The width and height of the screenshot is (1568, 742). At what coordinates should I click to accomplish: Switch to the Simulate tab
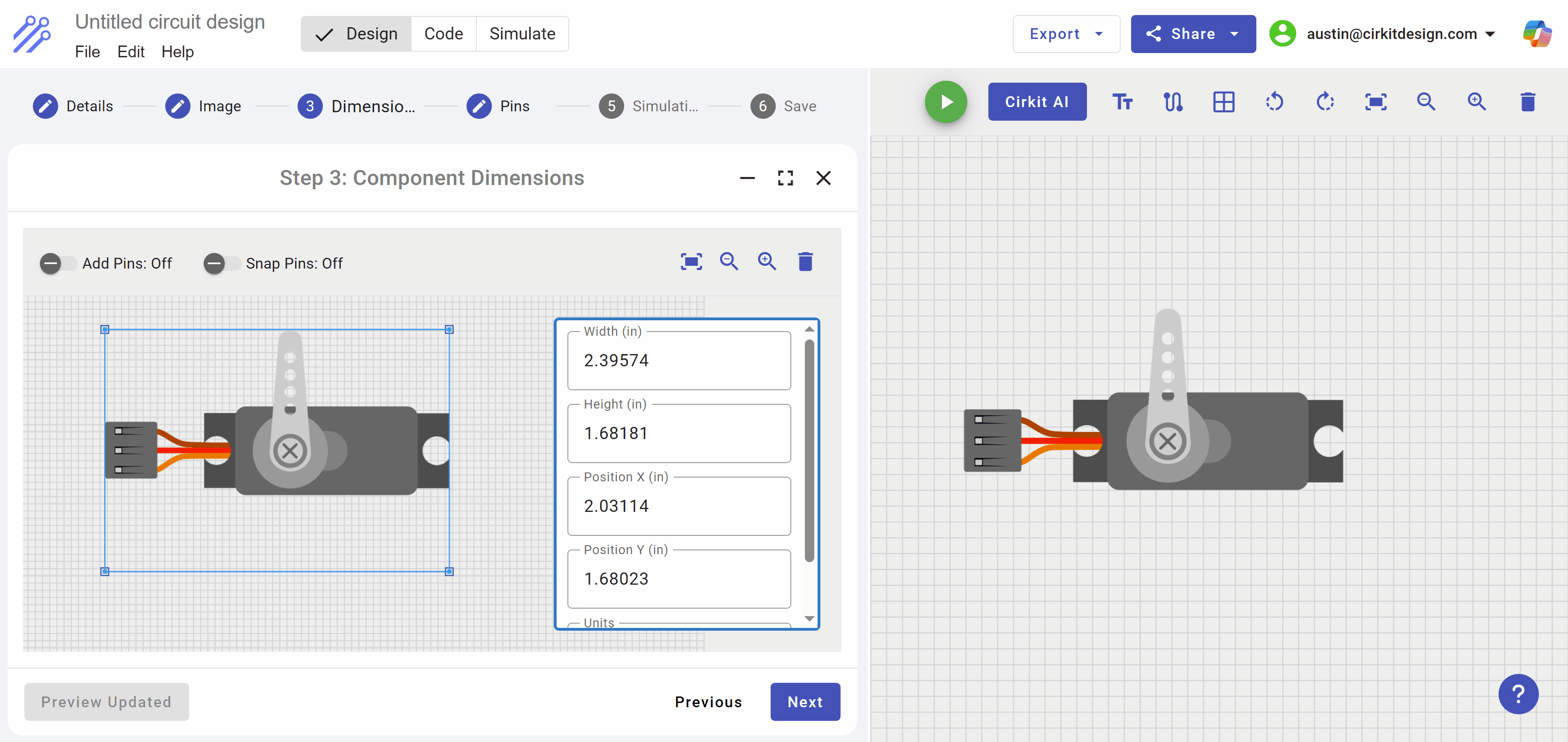pos(522,34)
